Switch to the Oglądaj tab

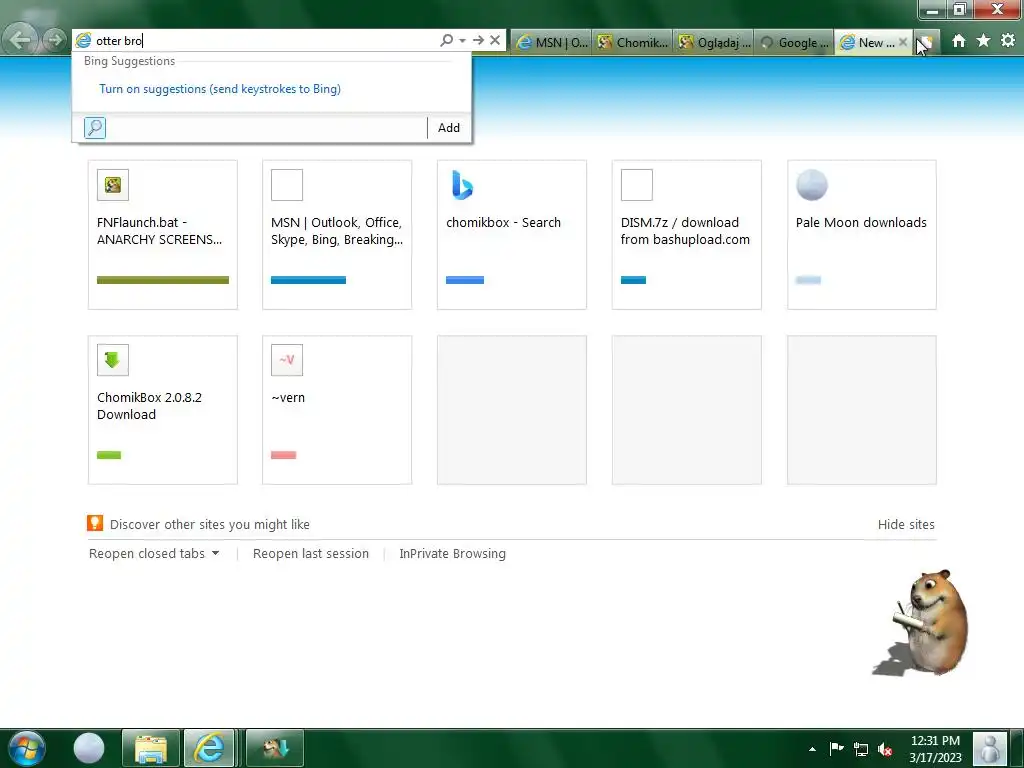point(714,42)
